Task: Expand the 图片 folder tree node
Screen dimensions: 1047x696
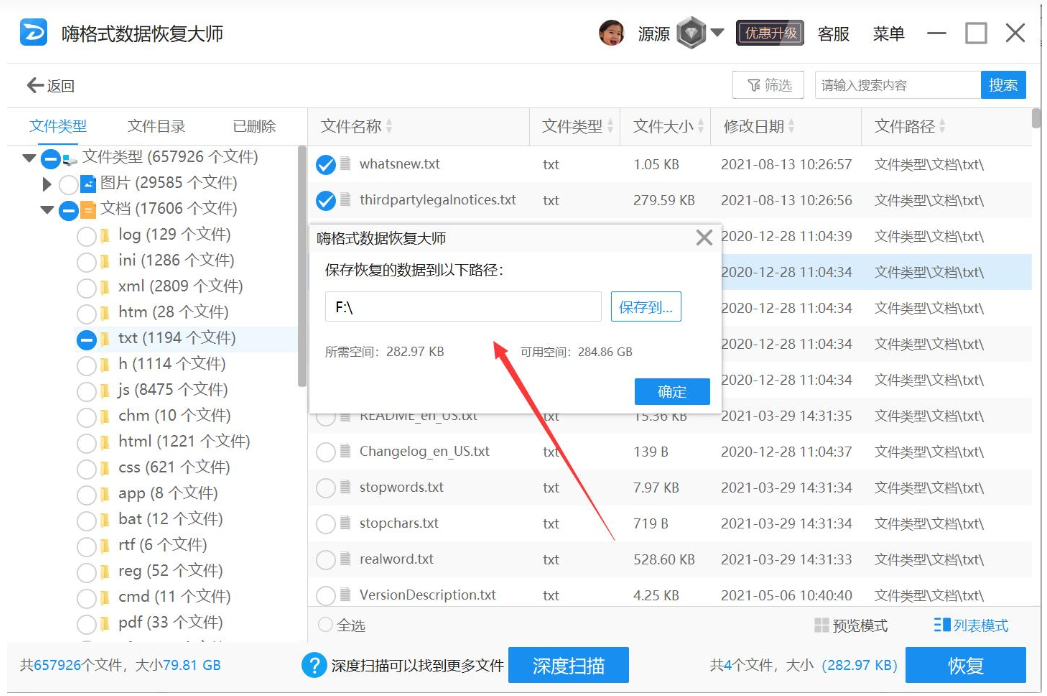Action: [x=47, y=184]
